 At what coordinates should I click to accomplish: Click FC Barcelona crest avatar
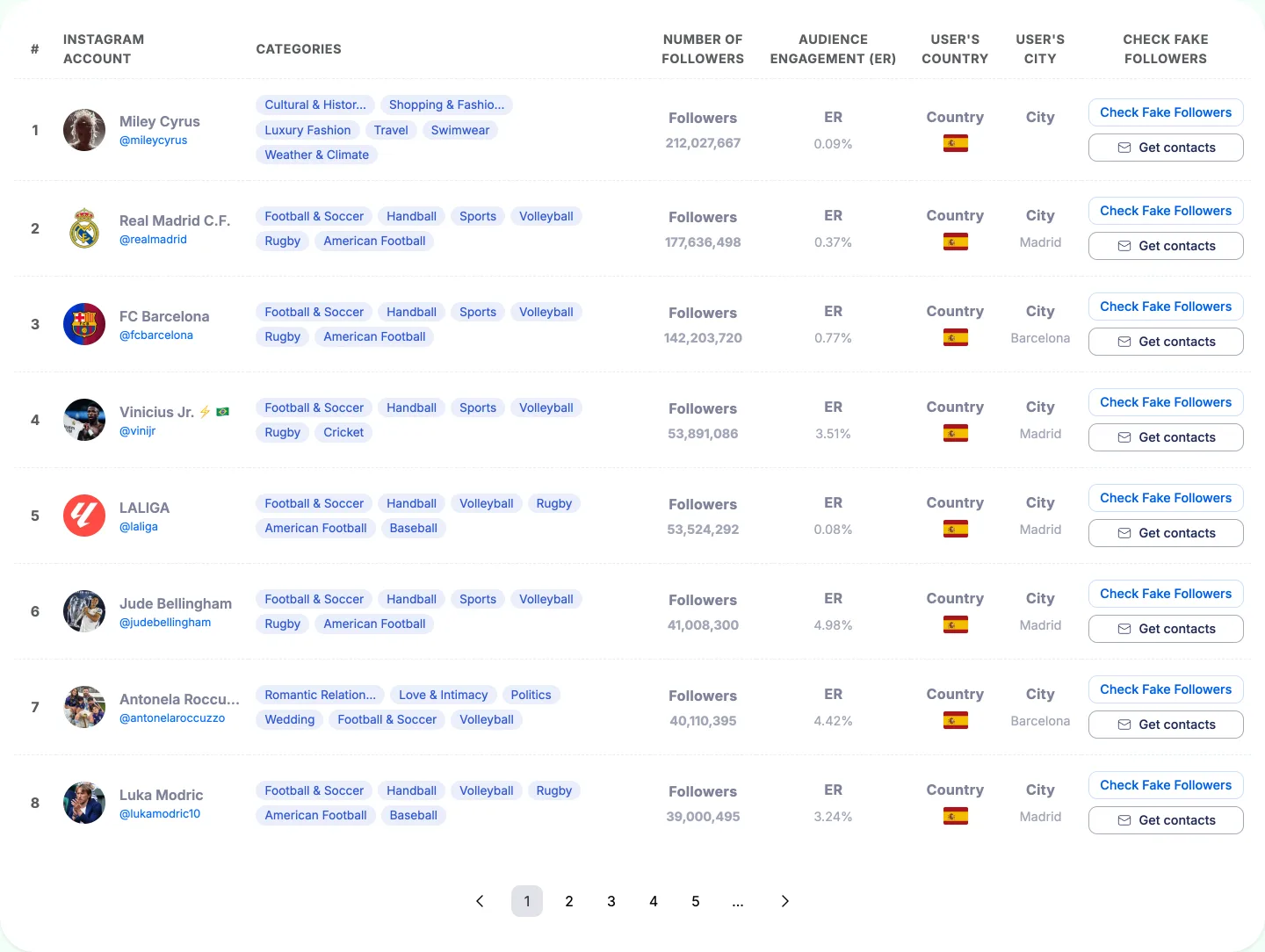coord(84,324)
